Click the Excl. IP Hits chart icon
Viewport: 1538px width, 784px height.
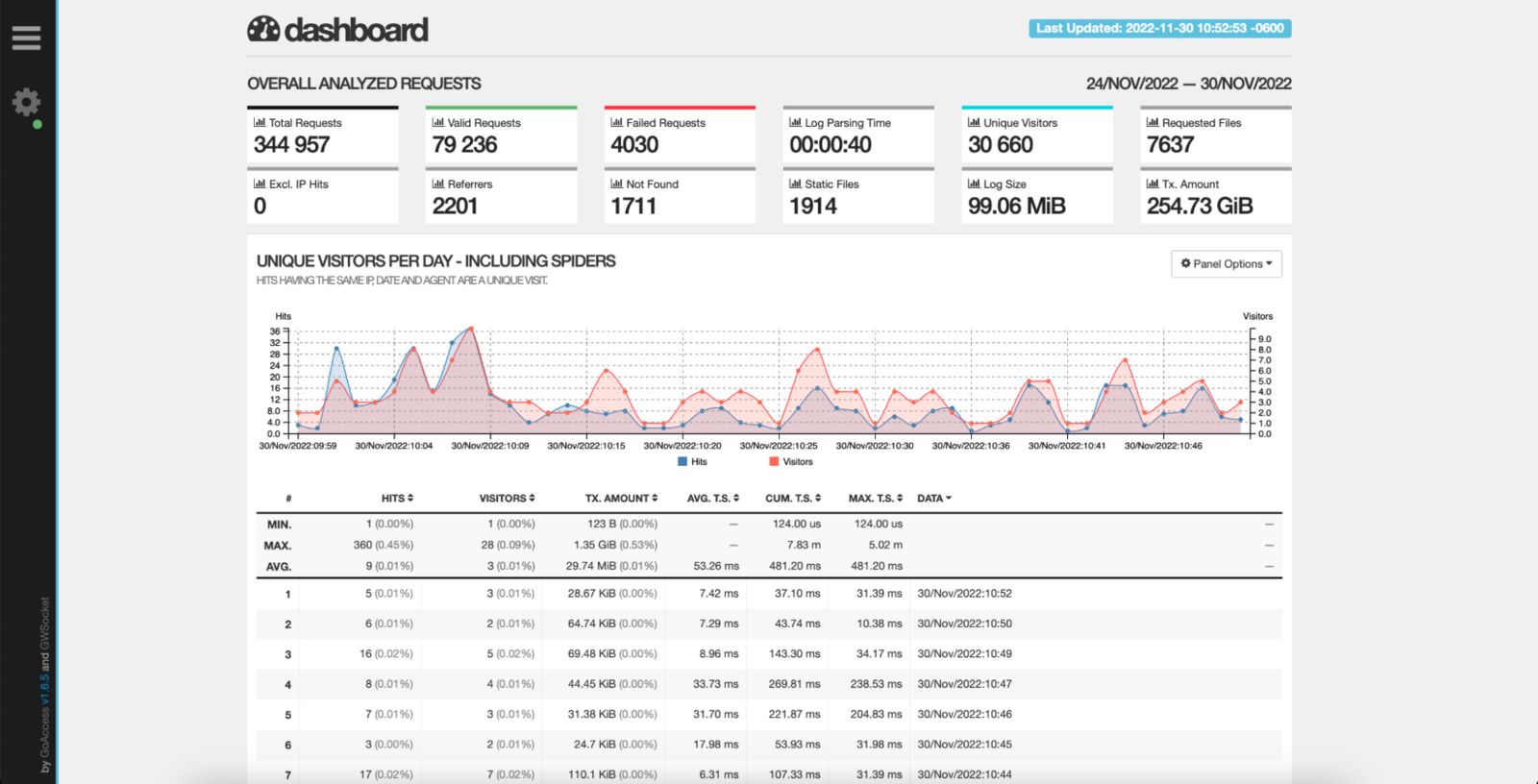tap(260, 184)
